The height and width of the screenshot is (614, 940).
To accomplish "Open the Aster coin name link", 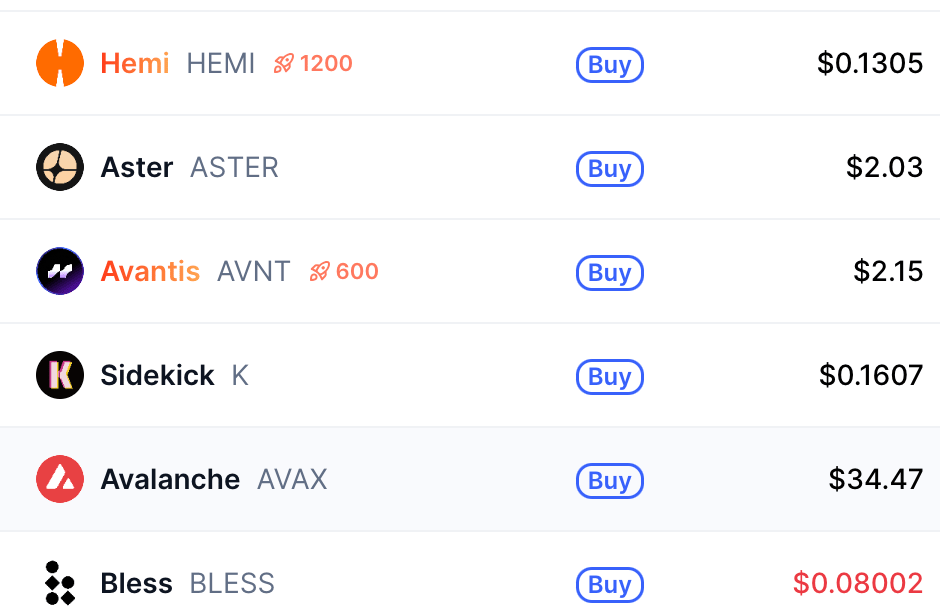I will [137, 167].
